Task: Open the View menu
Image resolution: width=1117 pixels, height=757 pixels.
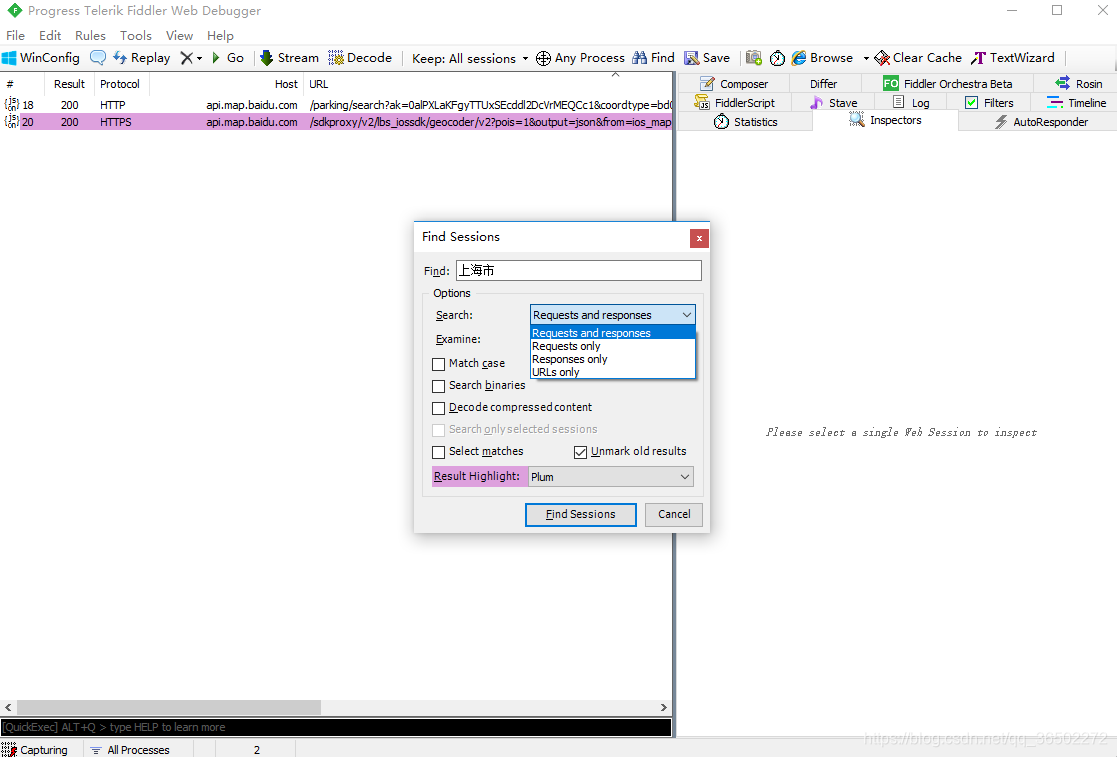Action: tap(180, 36)
